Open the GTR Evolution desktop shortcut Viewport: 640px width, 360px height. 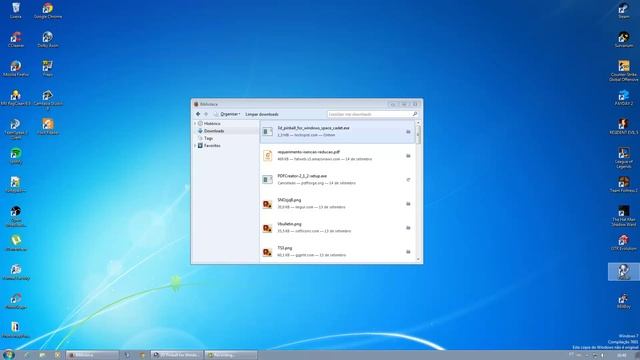coord(623,242)
